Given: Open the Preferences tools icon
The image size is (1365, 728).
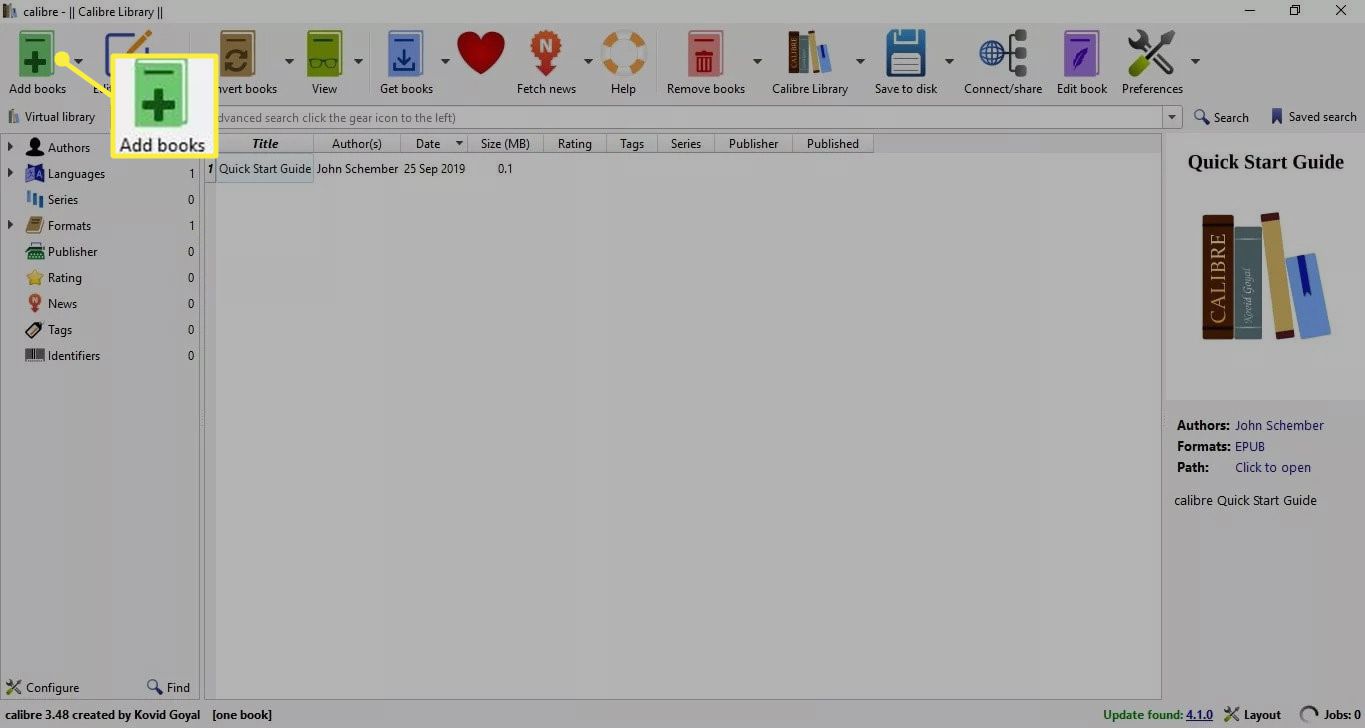Looking at the screenshot, I should 1151,53.
